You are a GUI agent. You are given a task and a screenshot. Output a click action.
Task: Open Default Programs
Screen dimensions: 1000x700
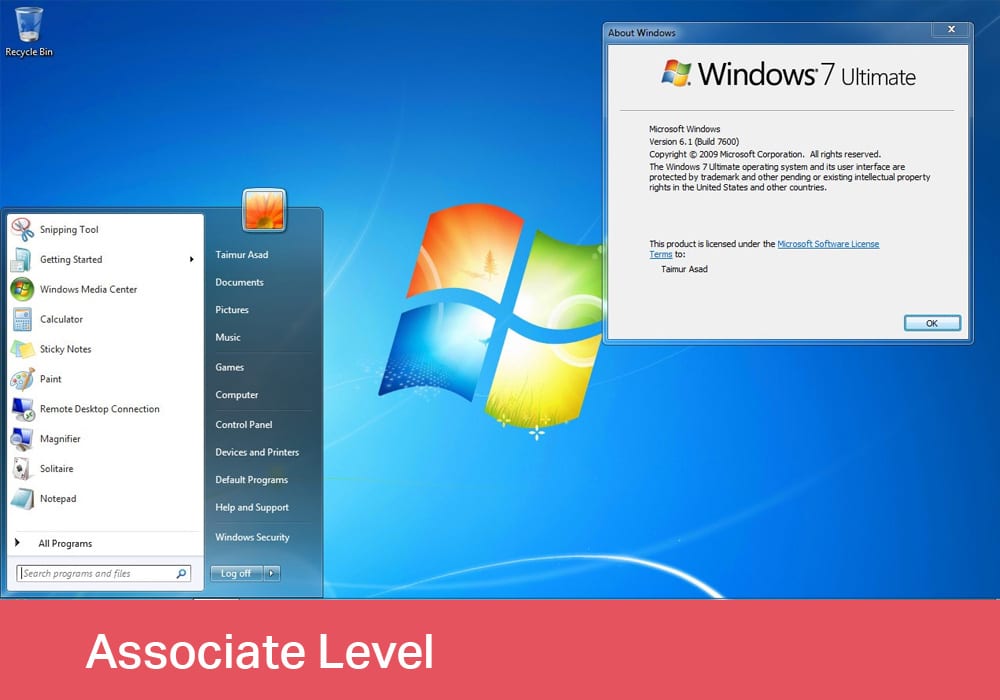click(x=251, y=479)
